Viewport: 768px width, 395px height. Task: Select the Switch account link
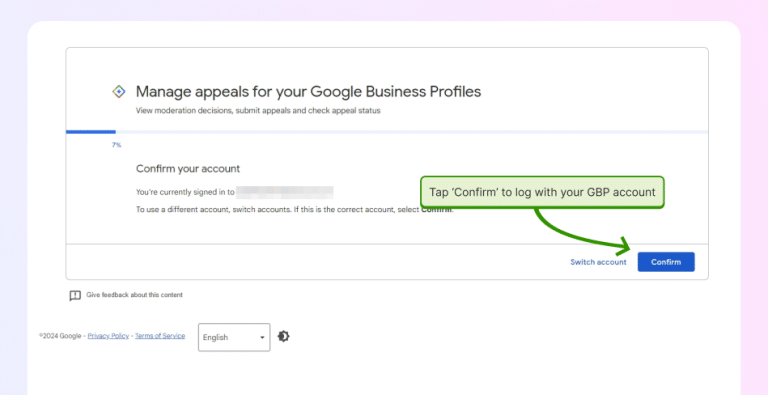(x=598, y=262)
